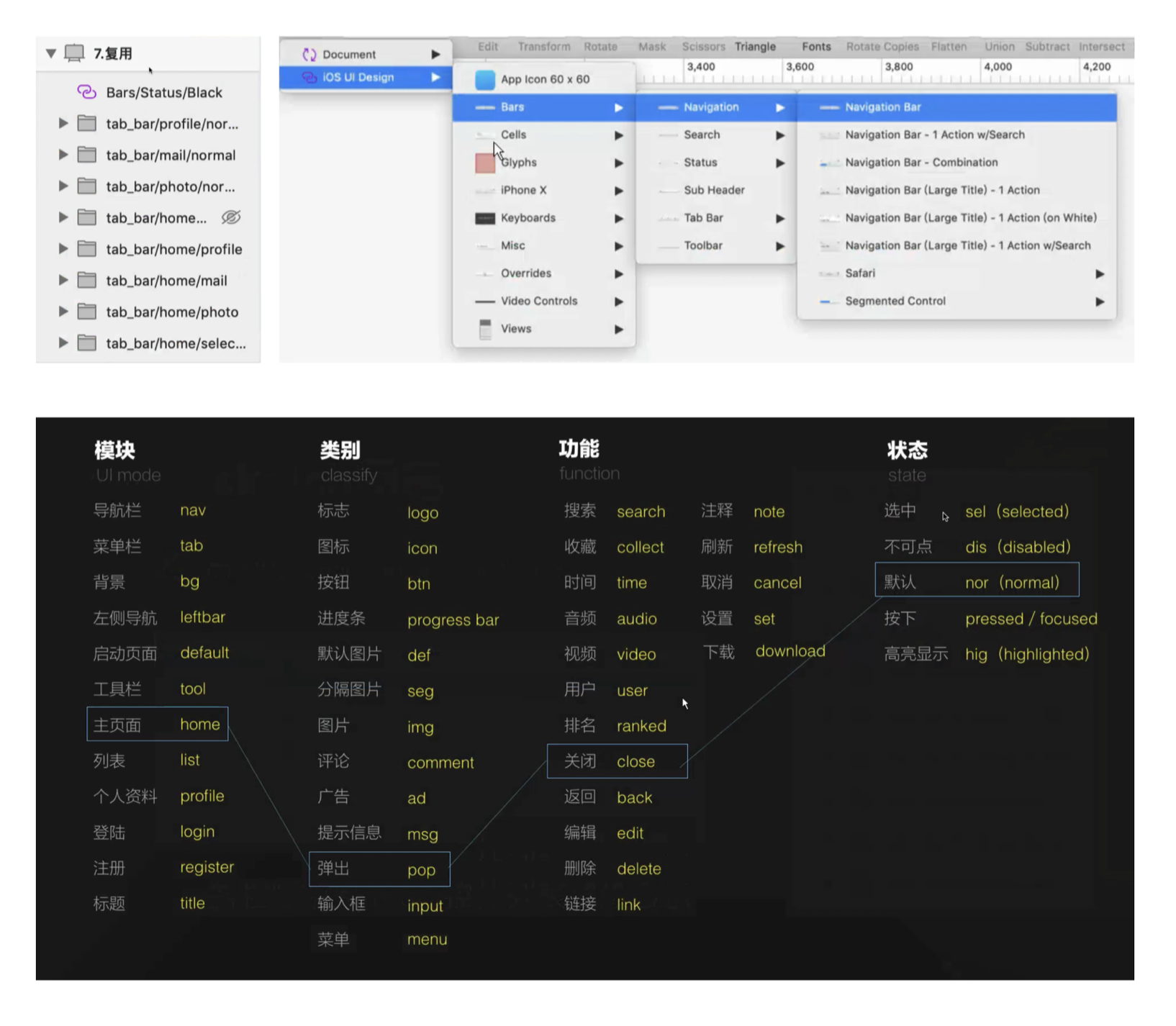
Task: Expand the tab_bar/home/photo layer group
Action: click(x=63, y=312)
